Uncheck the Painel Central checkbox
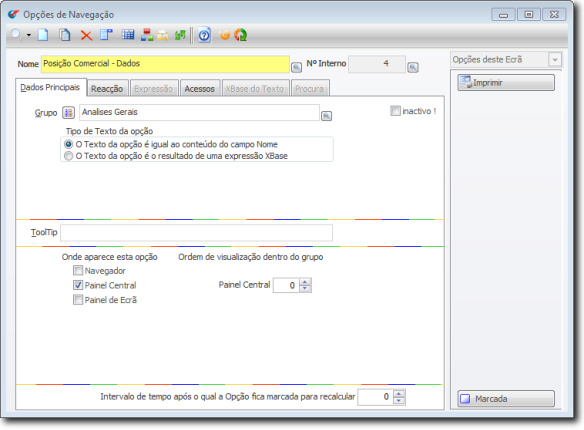The width and height of the screenshot is (584, 430). (78, 285)
